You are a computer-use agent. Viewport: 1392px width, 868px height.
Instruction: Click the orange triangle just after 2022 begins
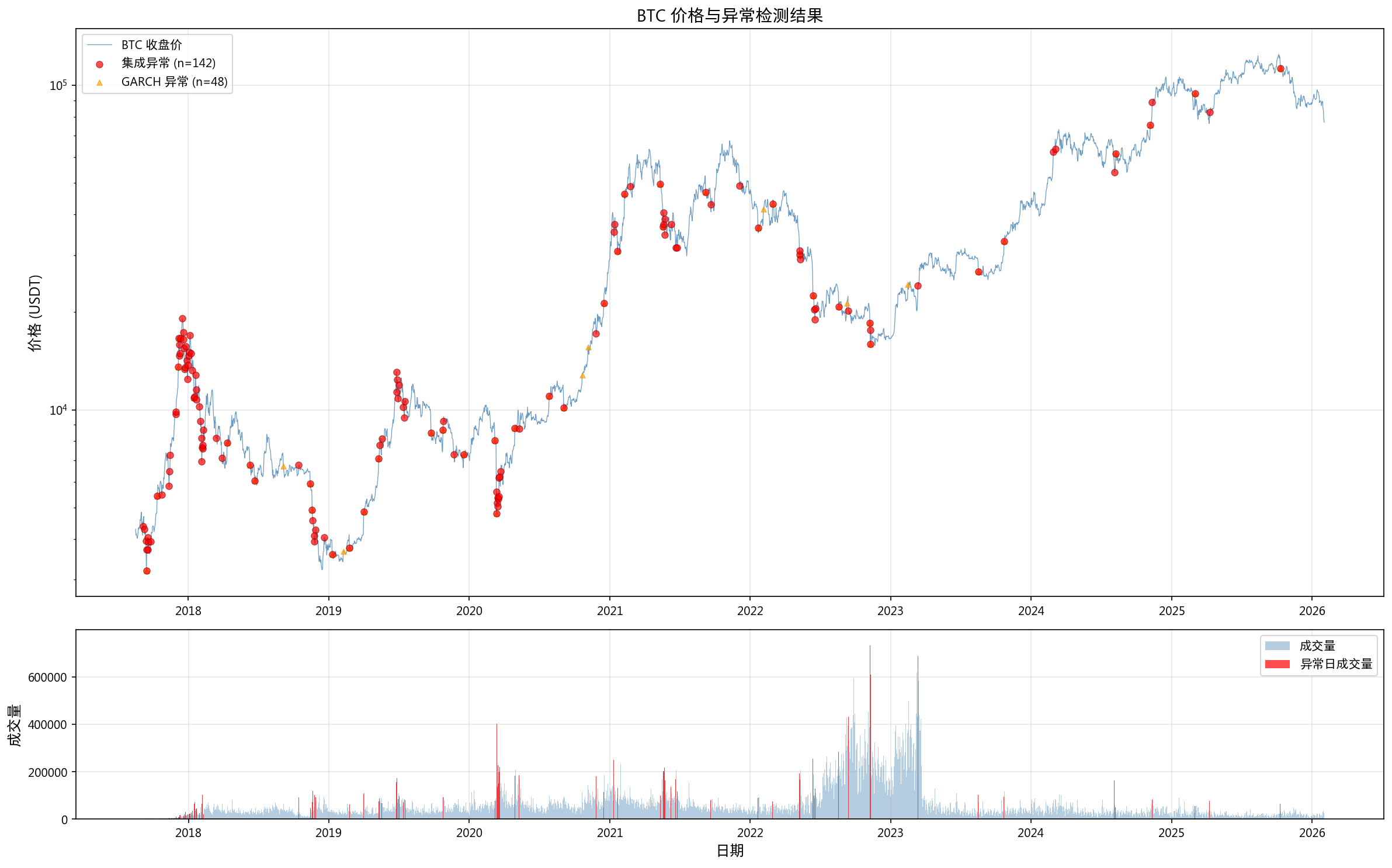(x=763, y=210)
